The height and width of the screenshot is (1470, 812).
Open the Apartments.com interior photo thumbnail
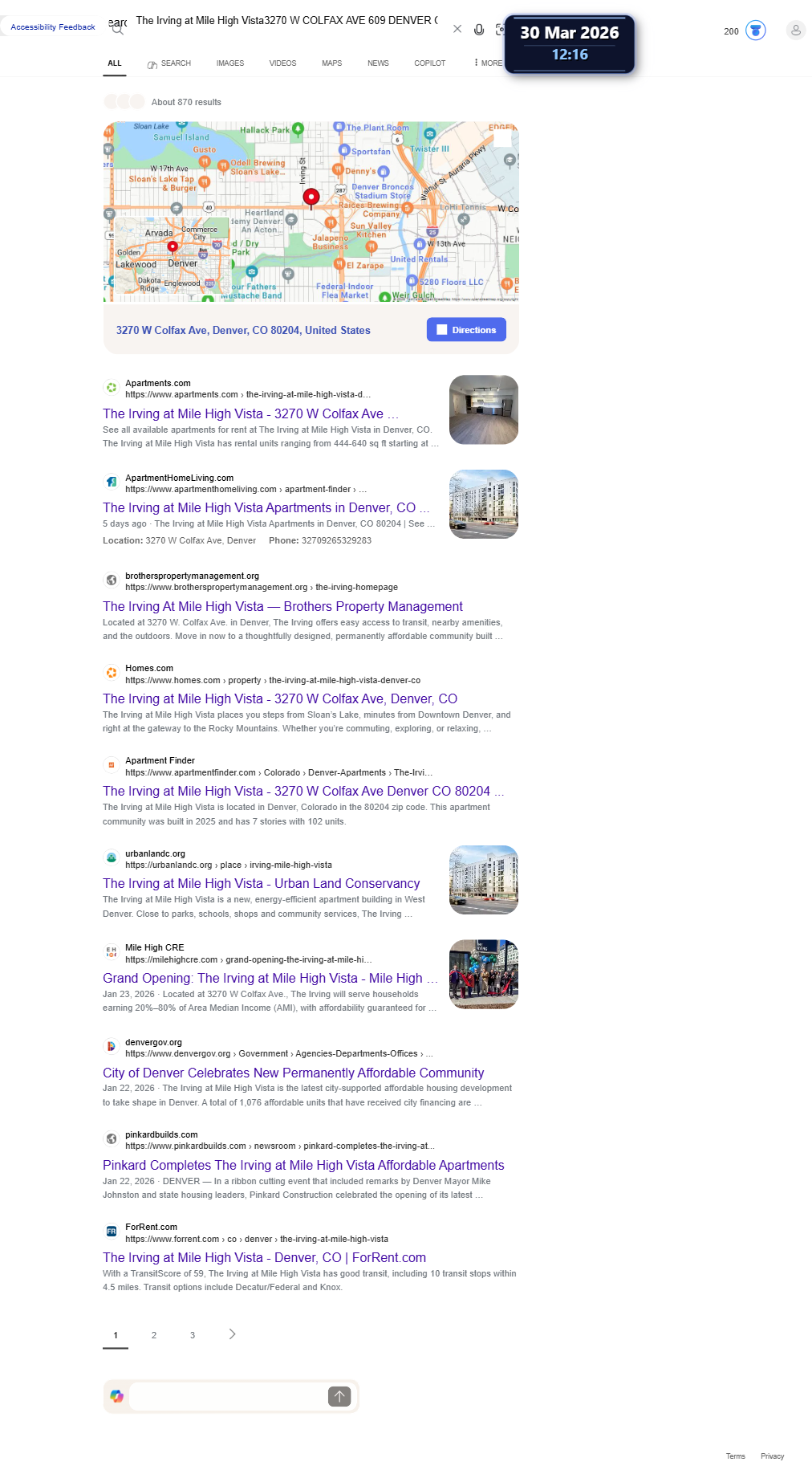[484, 409]
